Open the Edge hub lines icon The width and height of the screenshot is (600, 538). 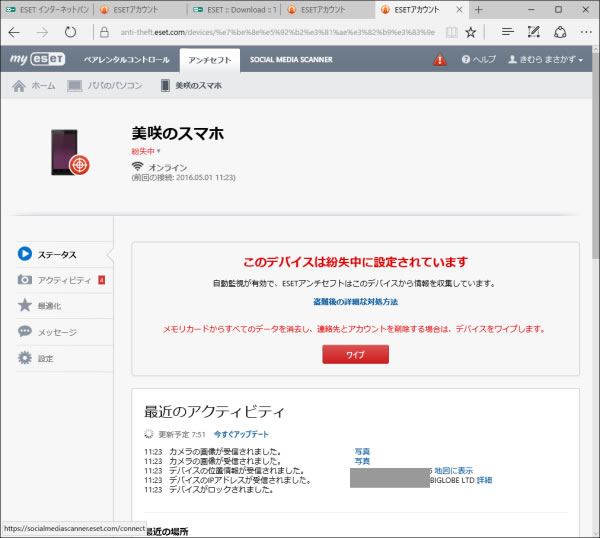507,32
